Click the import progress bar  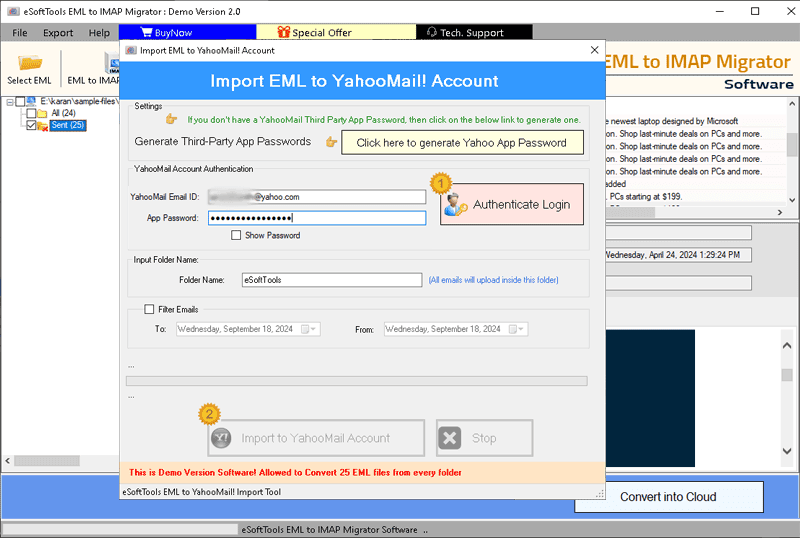pos(357,381)
